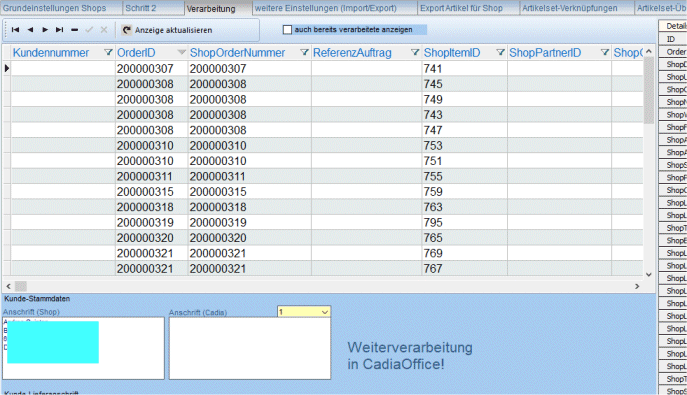The image size is (687, 395).
Task: Select ShopItemID cell 759
Action: coord(464,192)
